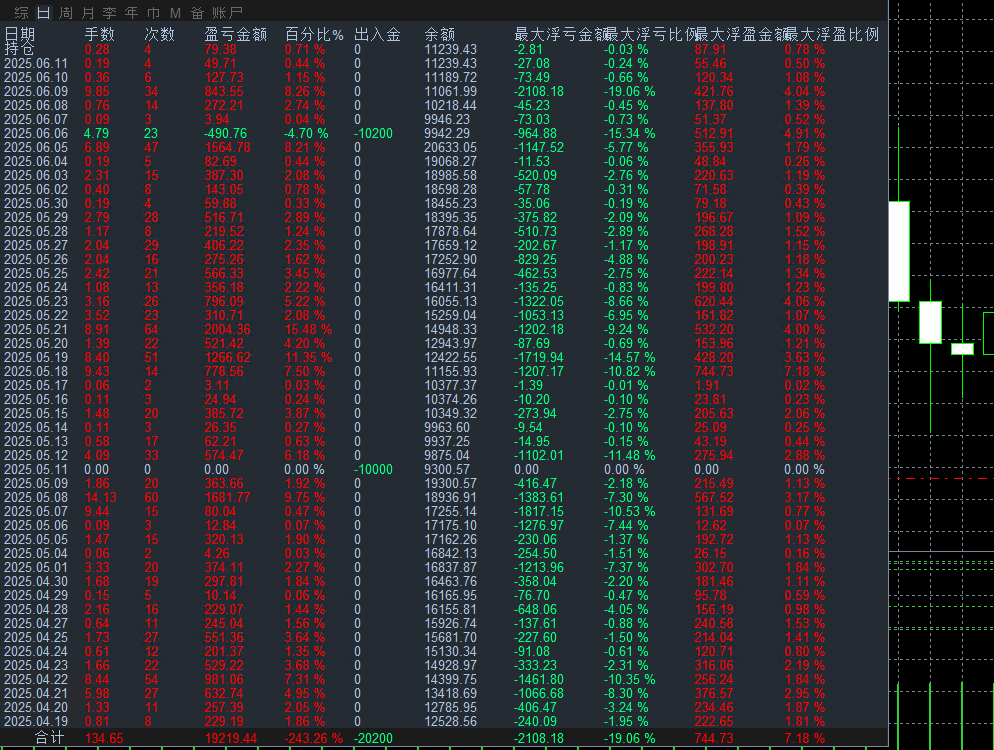Switch to the 月 monthly tab

pos(88,13)
